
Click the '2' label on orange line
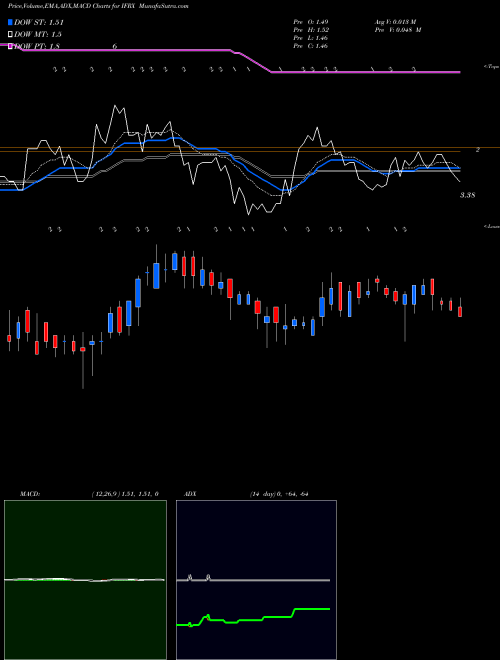(x=478, y=149)
